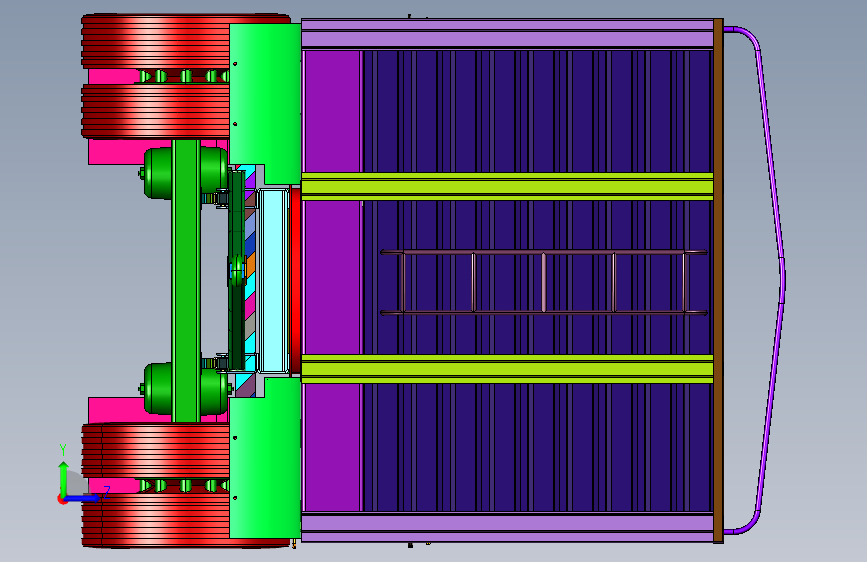Click the blue Z axis arrow of the triad

(x=83, y=498)
